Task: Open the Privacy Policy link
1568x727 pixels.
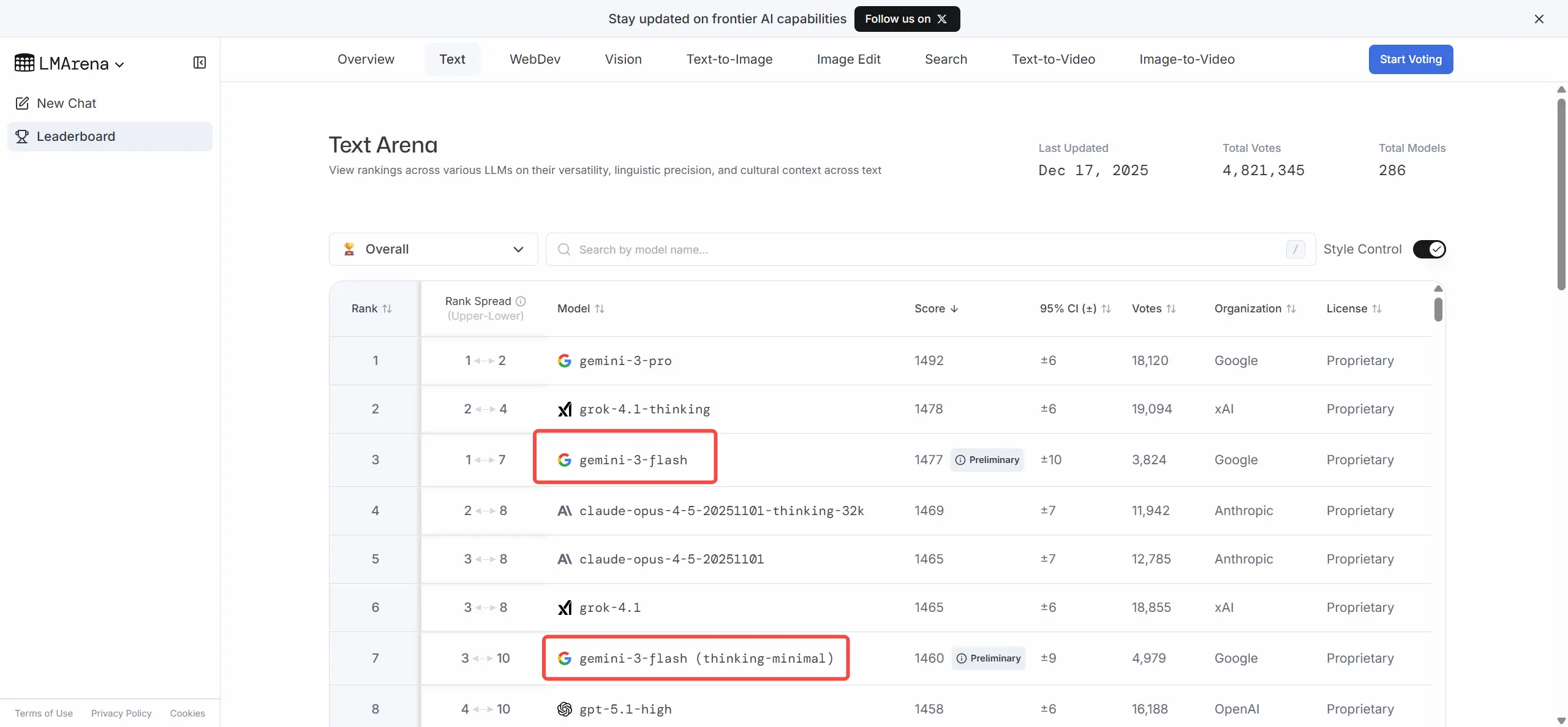Action: (121, 713)
